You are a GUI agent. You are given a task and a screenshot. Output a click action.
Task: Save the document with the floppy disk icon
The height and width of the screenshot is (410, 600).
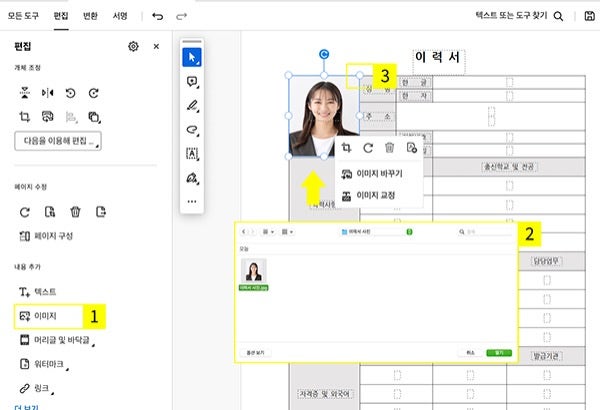click(x=589, y=16)
